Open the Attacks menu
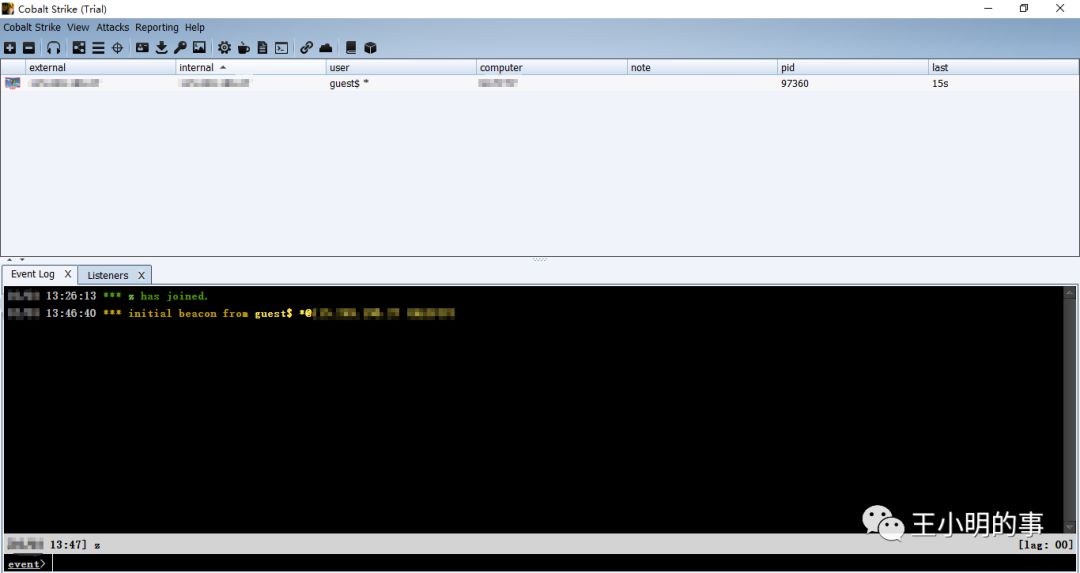 pos(112,28)
